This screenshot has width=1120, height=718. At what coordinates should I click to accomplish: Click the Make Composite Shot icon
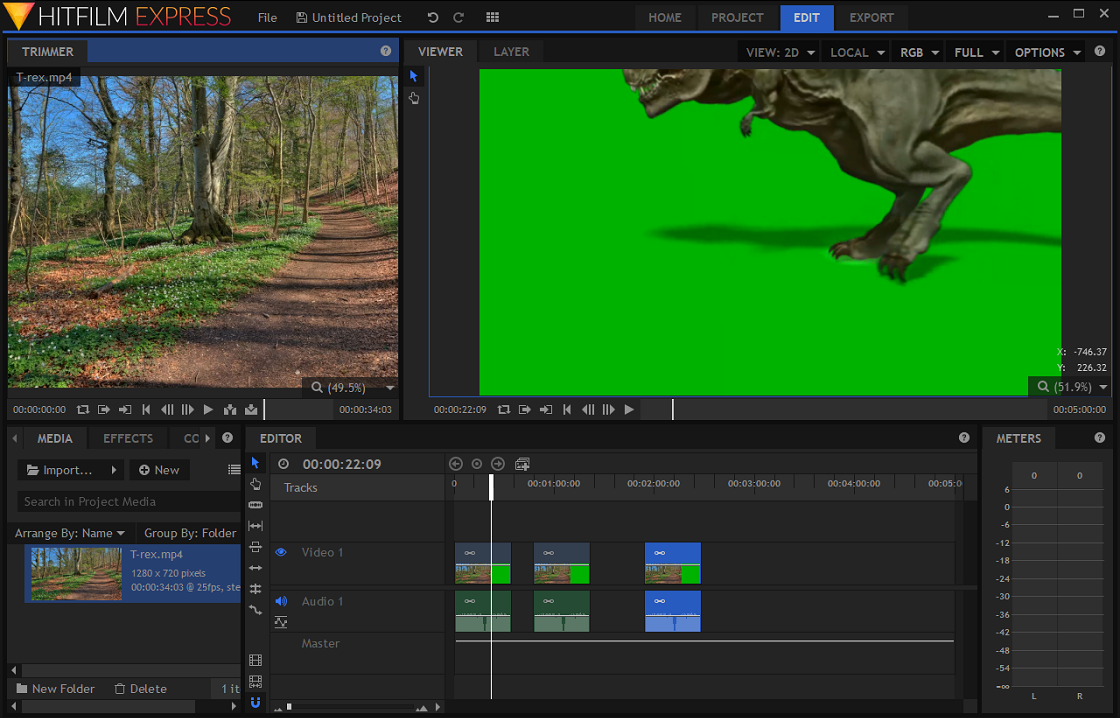pos(522,464)
